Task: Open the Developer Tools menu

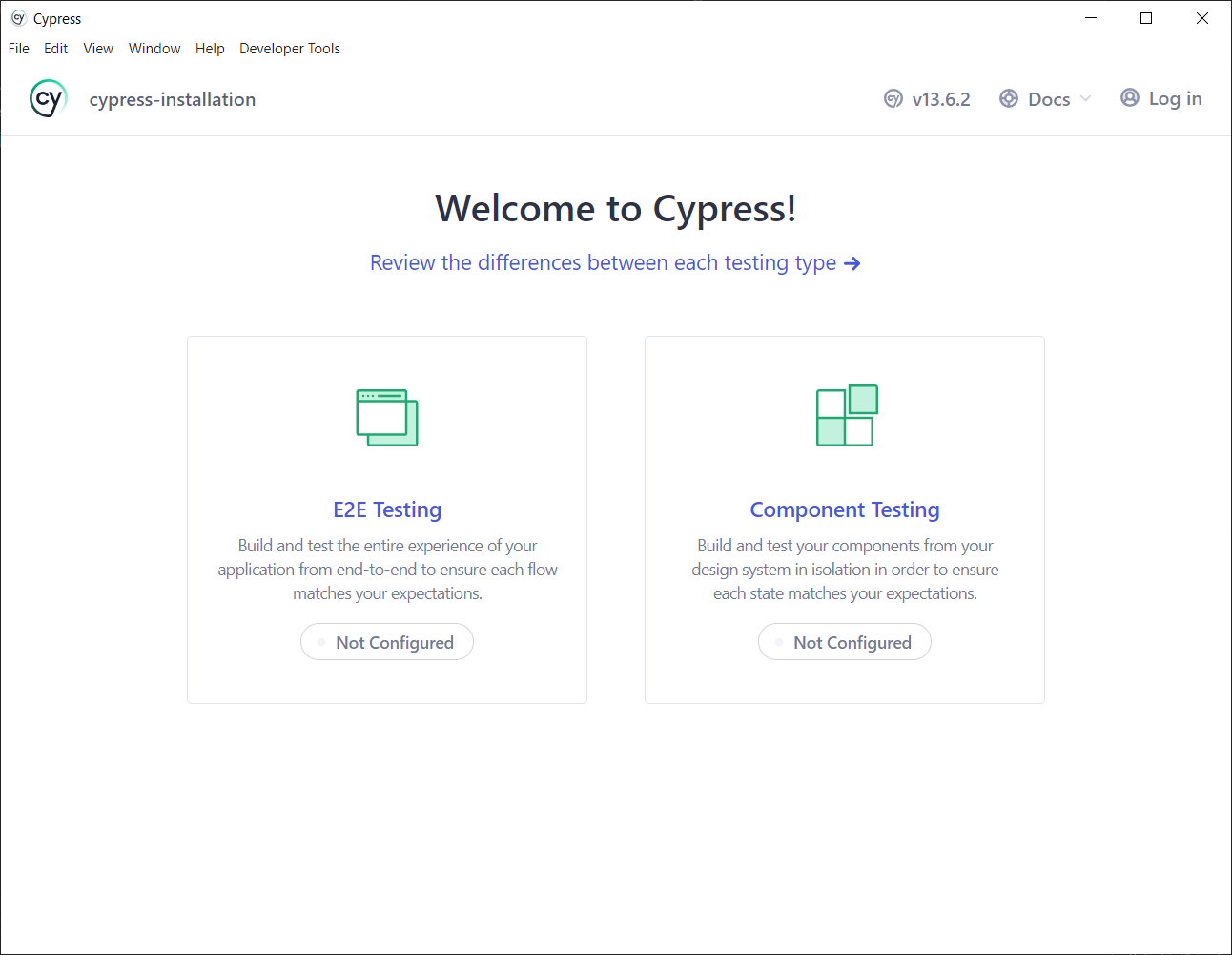Action: (289, 49)
